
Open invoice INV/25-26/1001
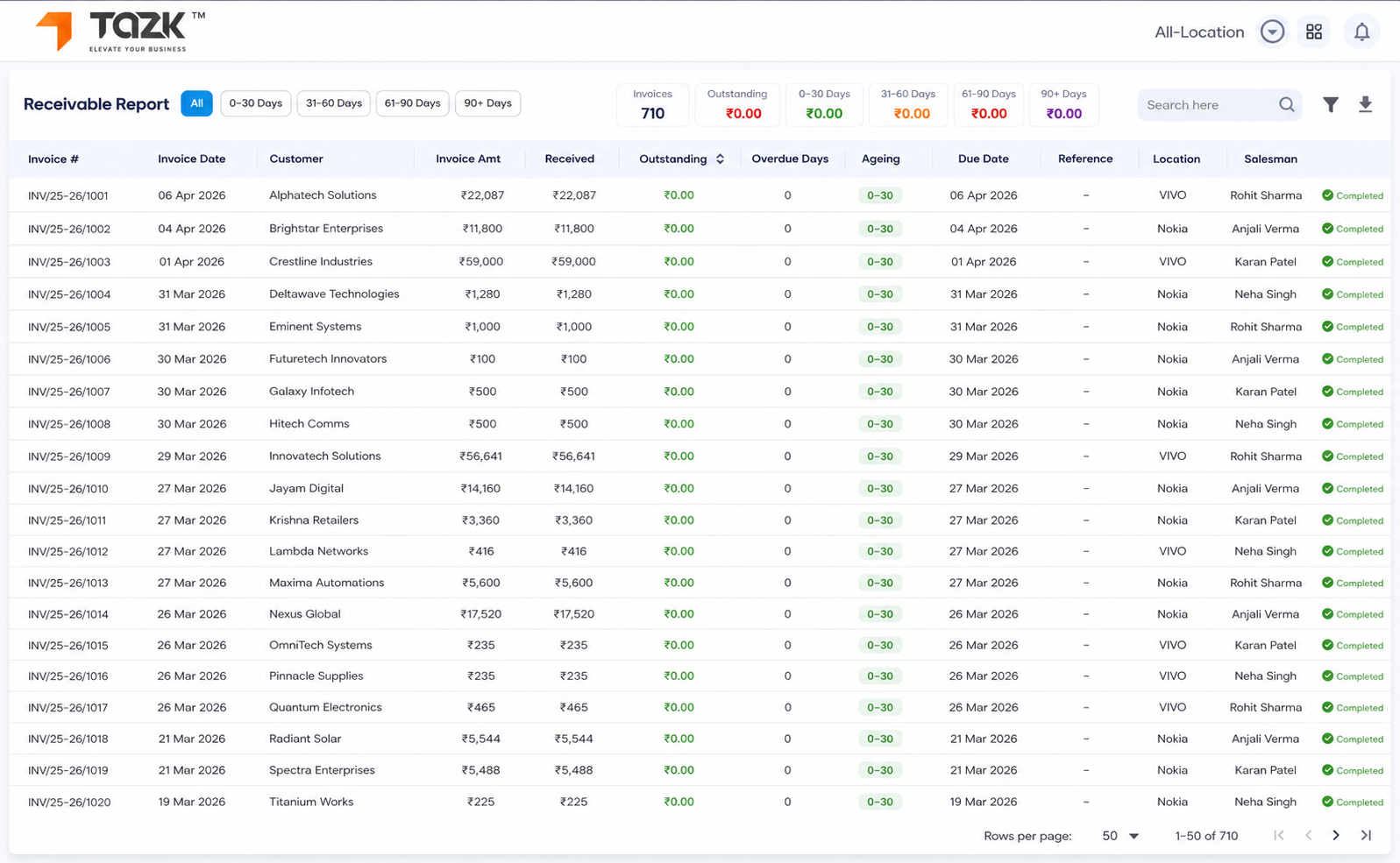(68, 196)
